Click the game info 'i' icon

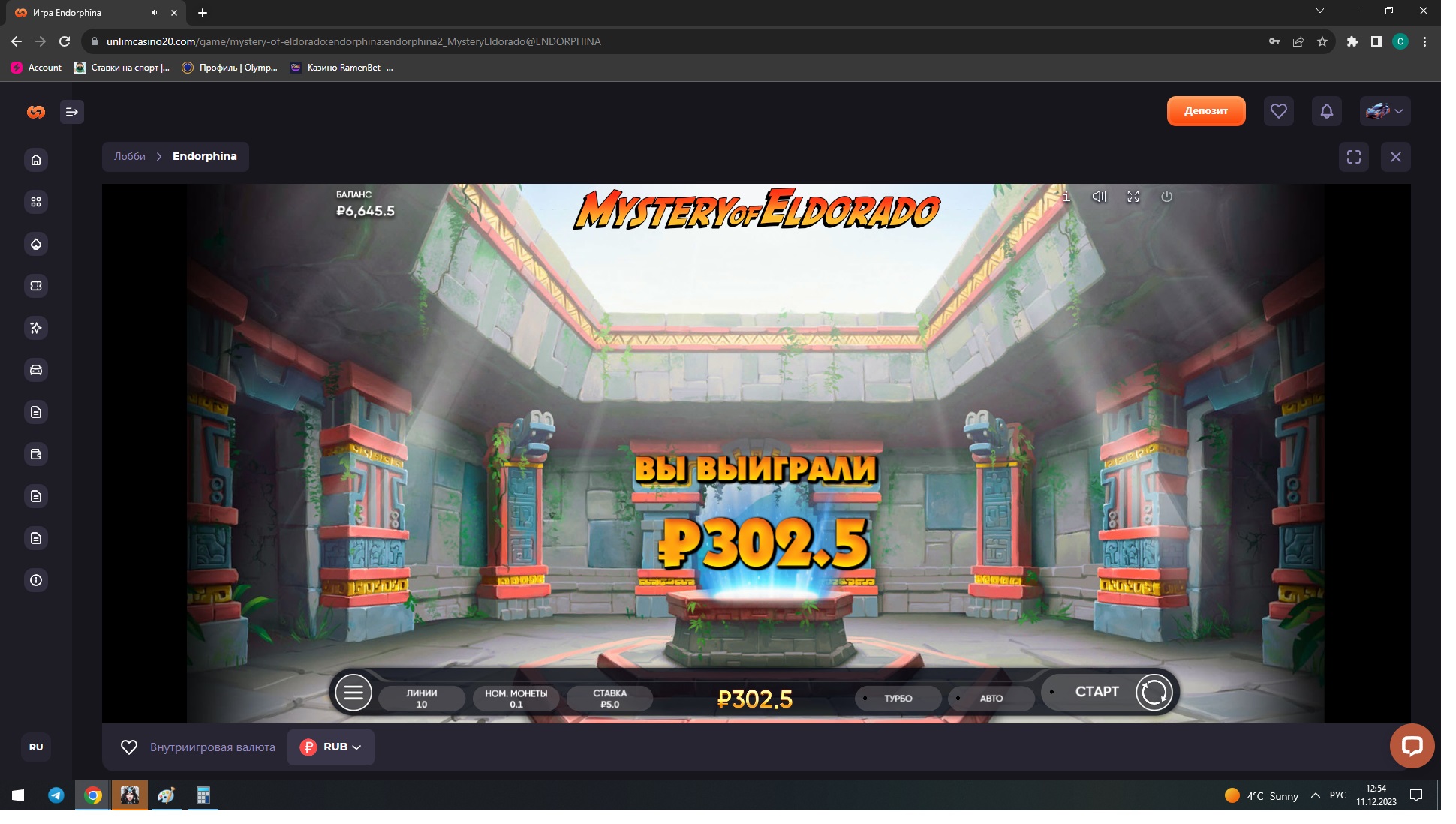(1066, 197)
